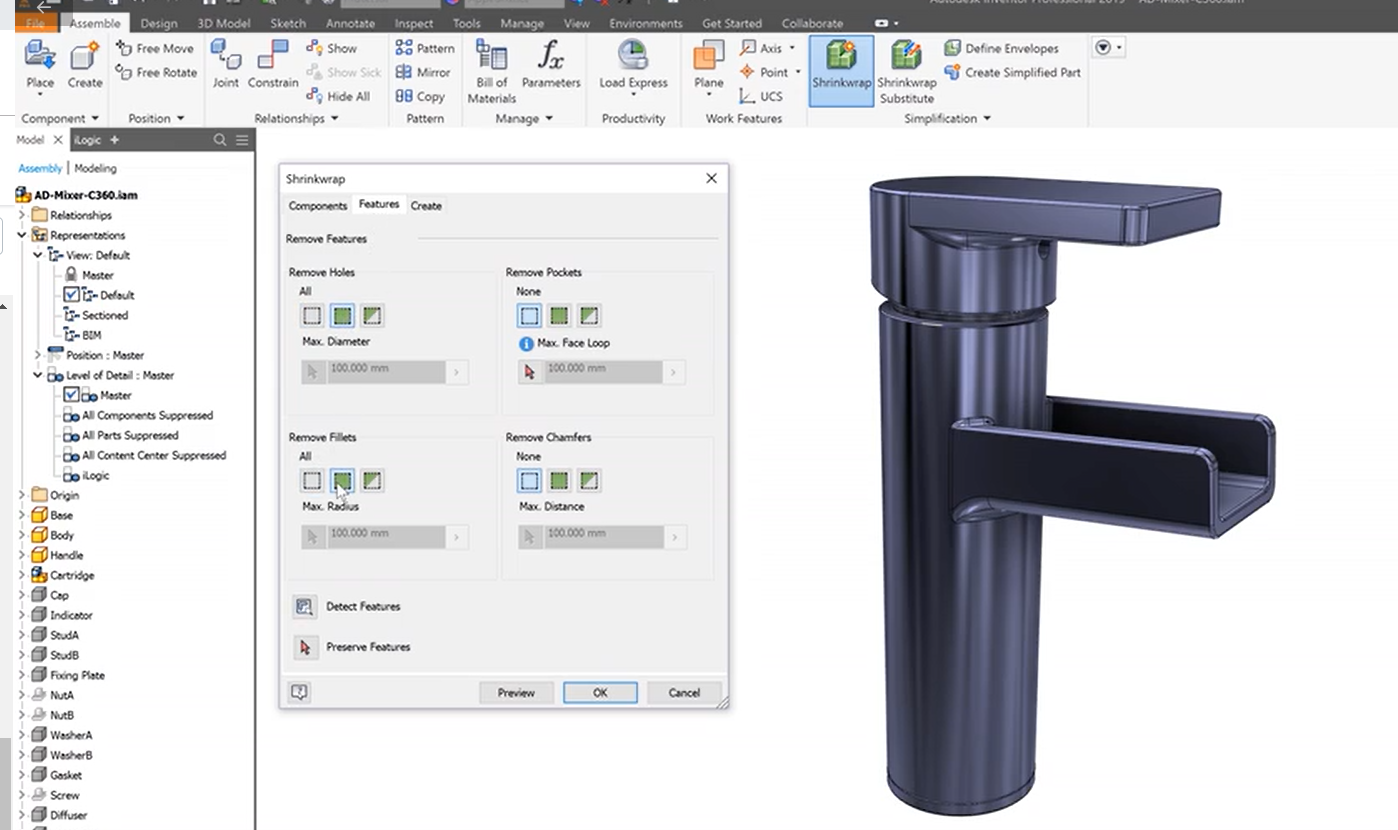This screenshot has height=830, width=1398.
Task: Select the Fixing Plate tree item
Action: (x=77, y=675)
